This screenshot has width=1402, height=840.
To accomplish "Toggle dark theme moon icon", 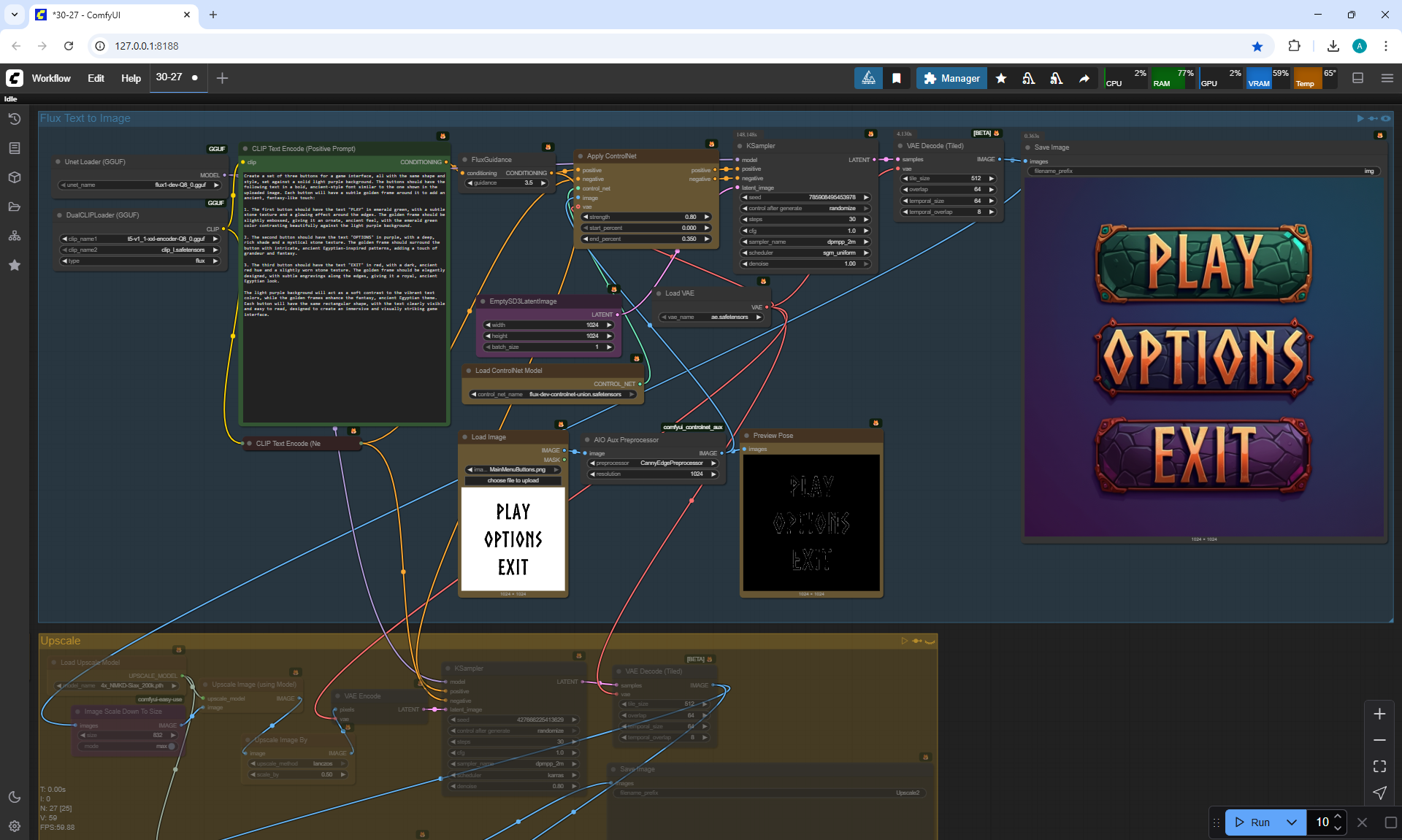I will (x=15, y=797).
